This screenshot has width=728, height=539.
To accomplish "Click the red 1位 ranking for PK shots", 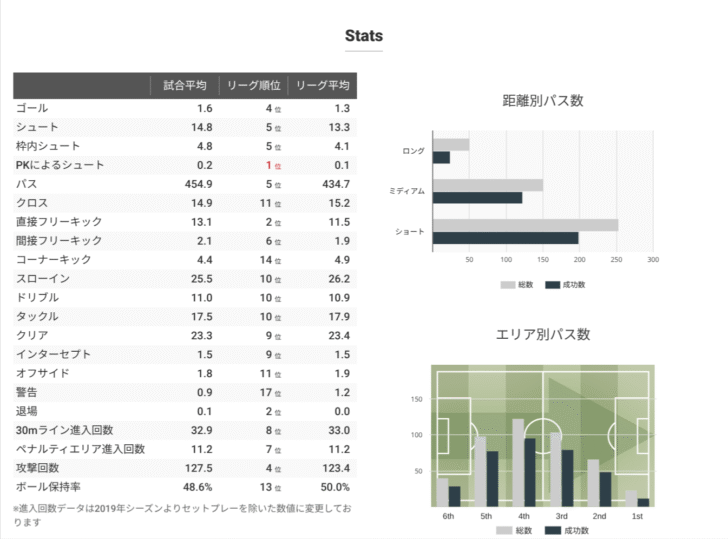I will click(x=273, y=165).
